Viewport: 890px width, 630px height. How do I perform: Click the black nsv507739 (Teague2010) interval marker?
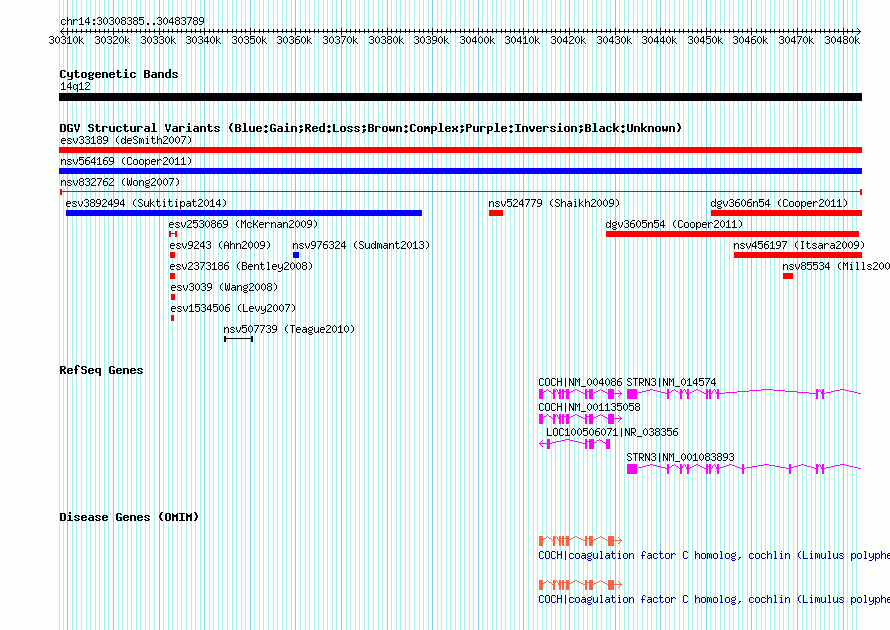pyautogui.click(x=238, y=339)
